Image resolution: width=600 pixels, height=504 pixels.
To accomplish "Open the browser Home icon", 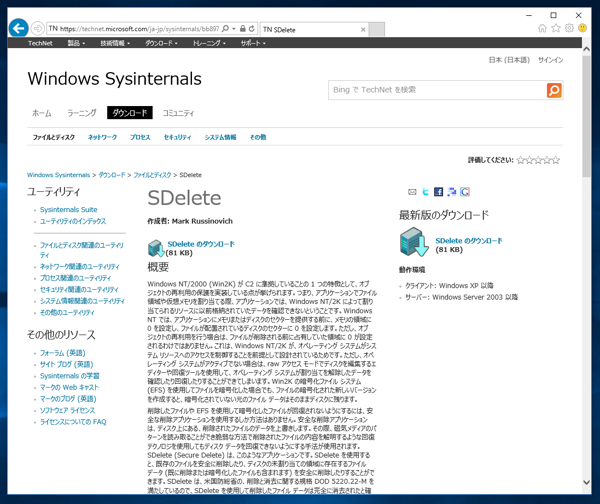I will (x=542, y=28).
